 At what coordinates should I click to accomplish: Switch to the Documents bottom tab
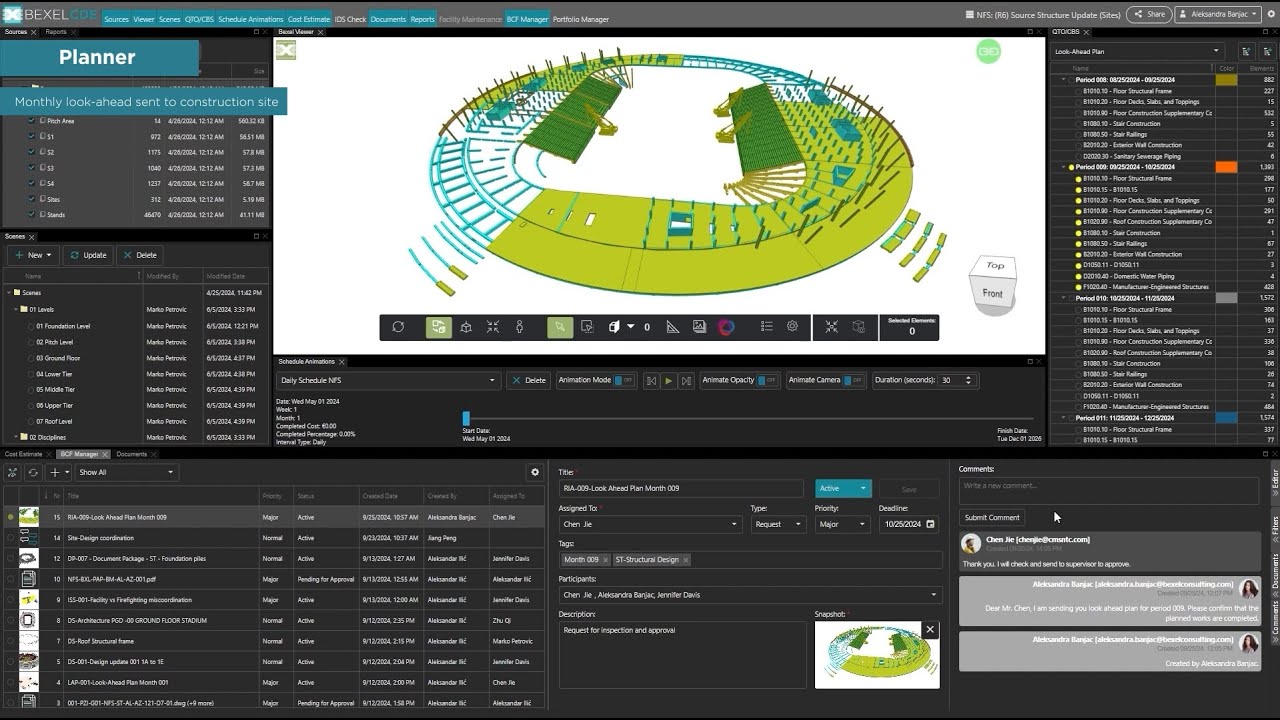click(x=132, y=454)
